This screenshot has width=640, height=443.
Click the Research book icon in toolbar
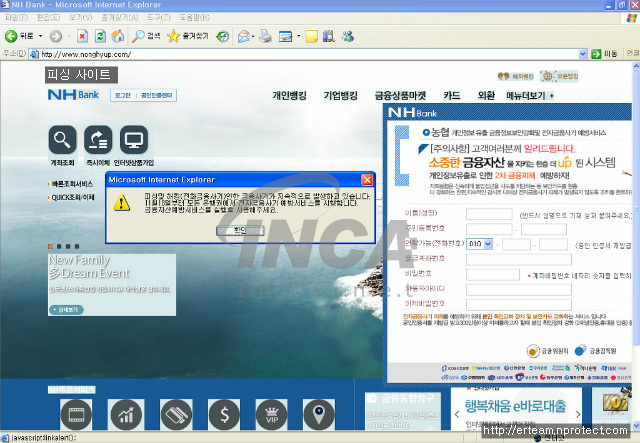[x=329, y=36]
